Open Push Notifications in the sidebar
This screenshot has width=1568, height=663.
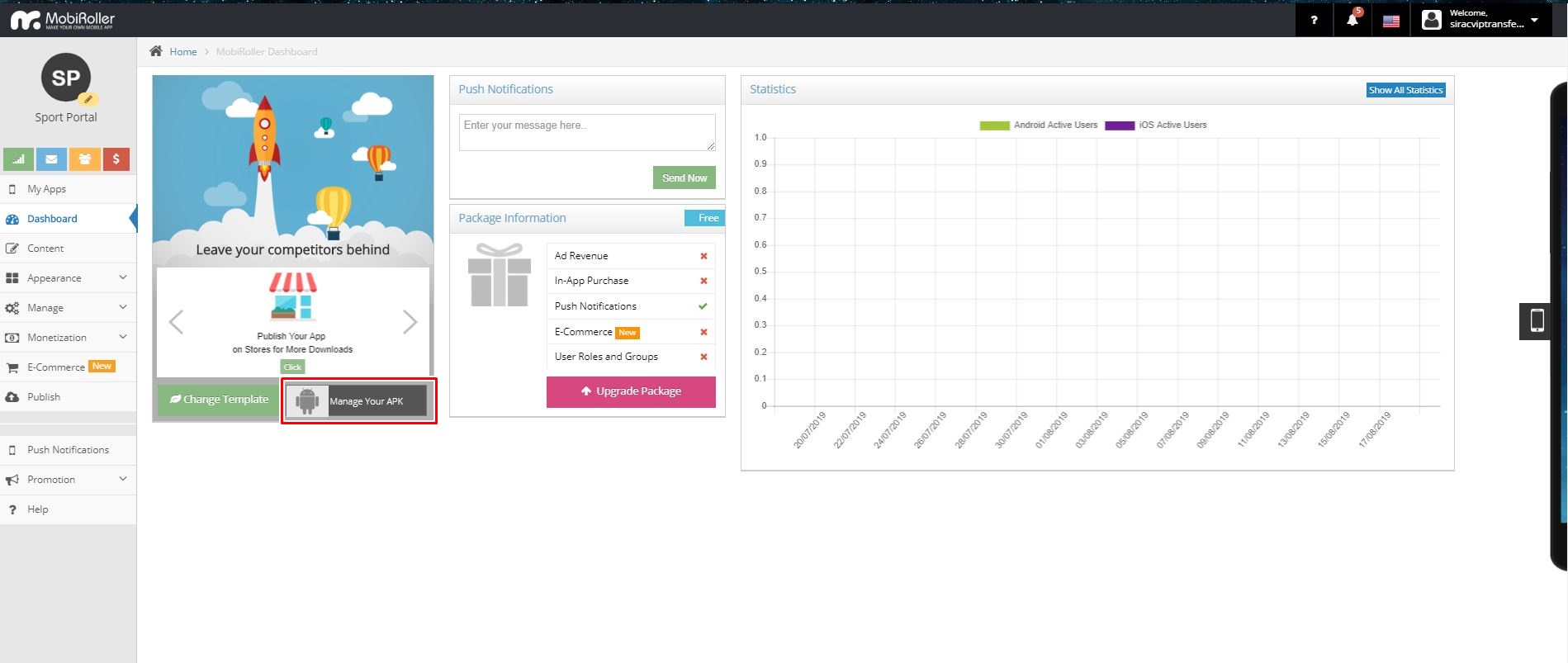click(68, 450)
